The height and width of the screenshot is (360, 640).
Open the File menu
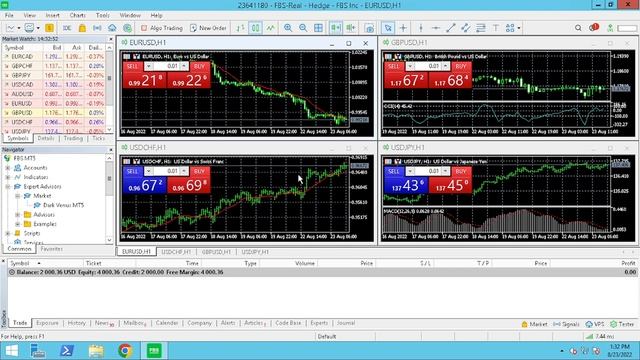point(9,15)
